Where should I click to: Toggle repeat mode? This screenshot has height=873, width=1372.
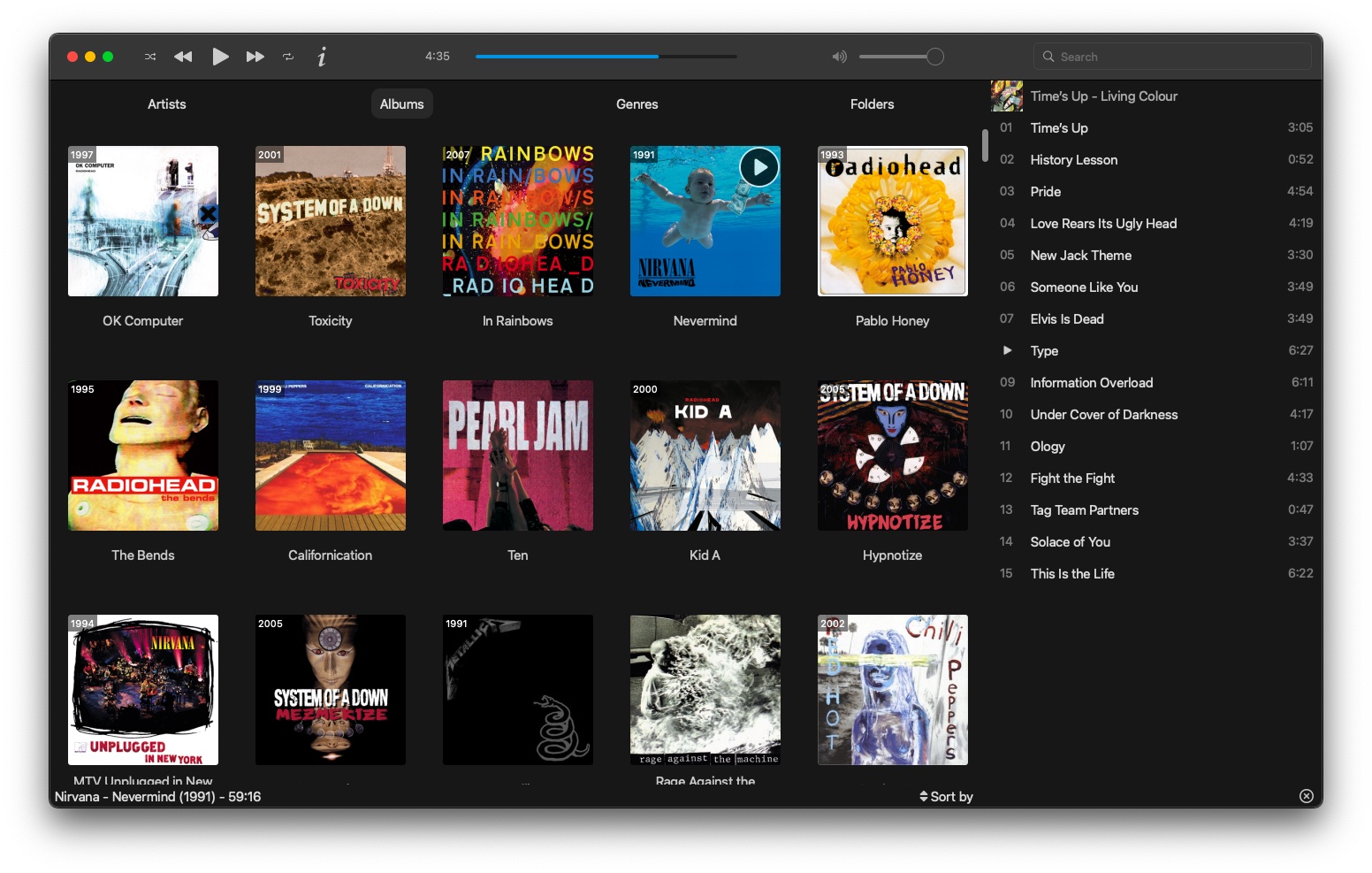coord(288,57)
